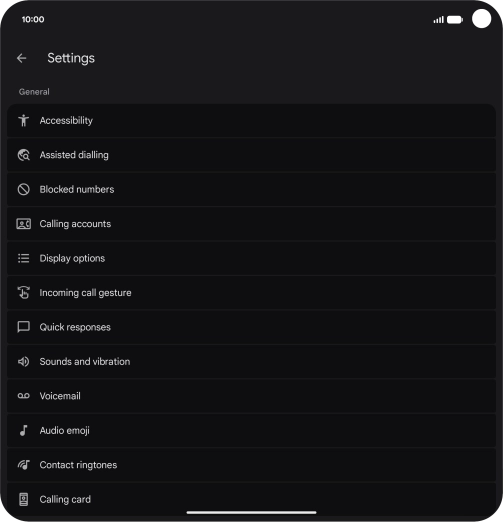Viewport: 503px width, 522px height.
Task: Tap the Display options list icon
Action: coord(24,258)
